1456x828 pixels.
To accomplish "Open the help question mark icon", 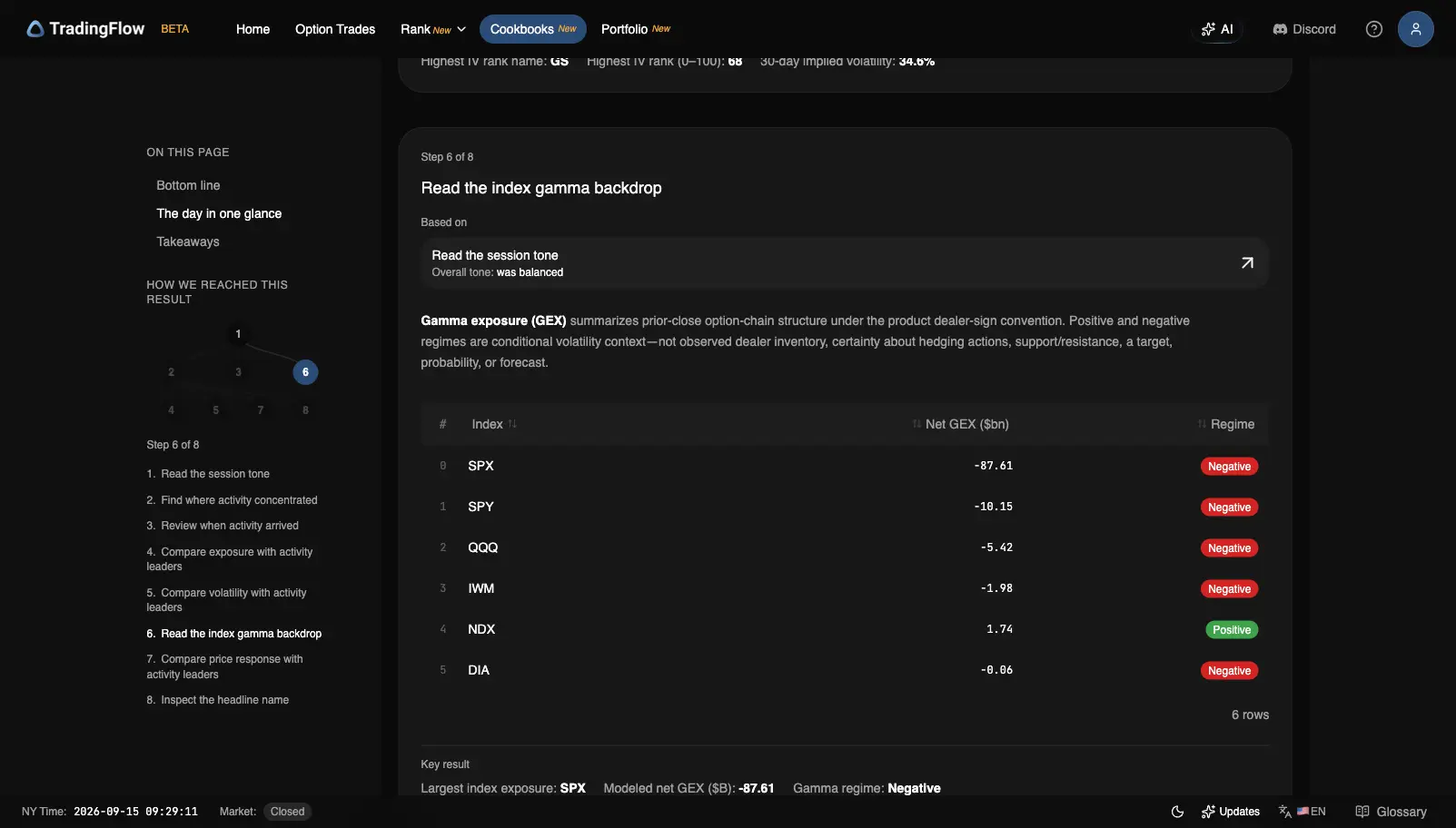I will click(x=1374, y=29).
